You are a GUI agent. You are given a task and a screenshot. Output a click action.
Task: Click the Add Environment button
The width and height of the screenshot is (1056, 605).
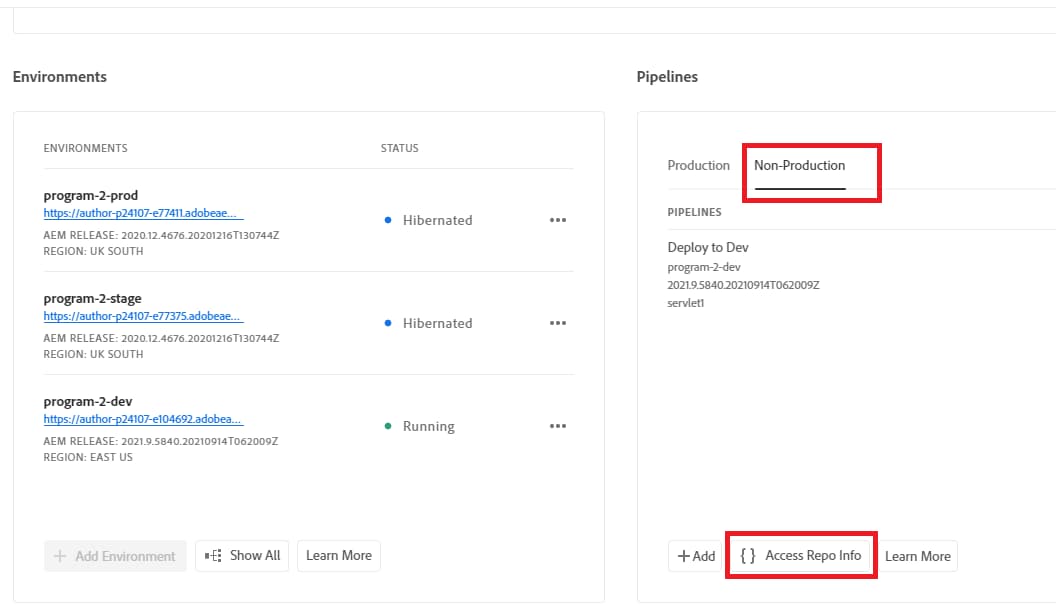point(114,555)
